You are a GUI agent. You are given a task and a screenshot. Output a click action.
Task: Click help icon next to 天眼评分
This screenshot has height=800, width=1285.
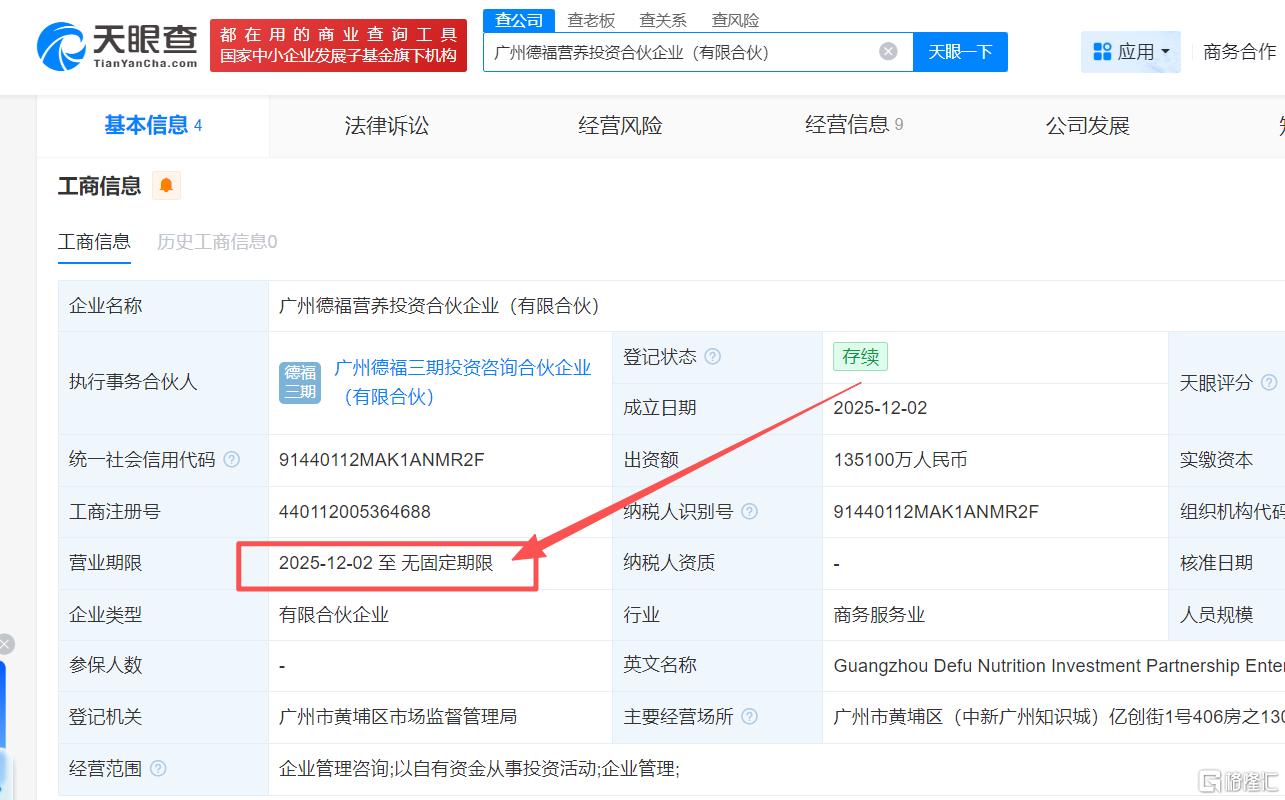tap(1269, 383)
